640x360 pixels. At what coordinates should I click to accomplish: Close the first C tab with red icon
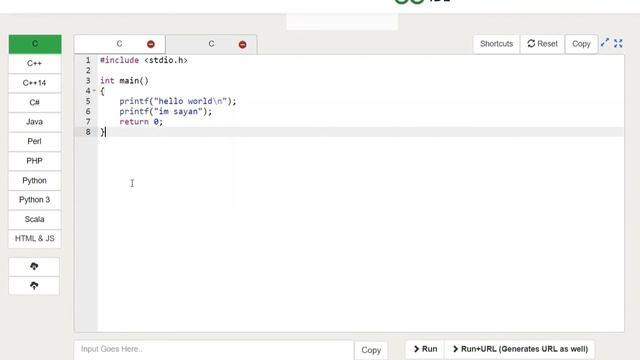151,44
